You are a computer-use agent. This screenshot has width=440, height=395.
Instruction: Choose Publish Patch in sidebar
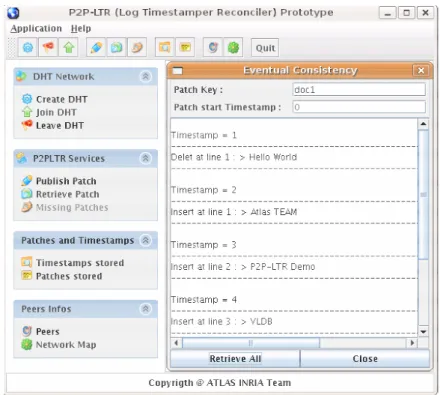[59, 181]
